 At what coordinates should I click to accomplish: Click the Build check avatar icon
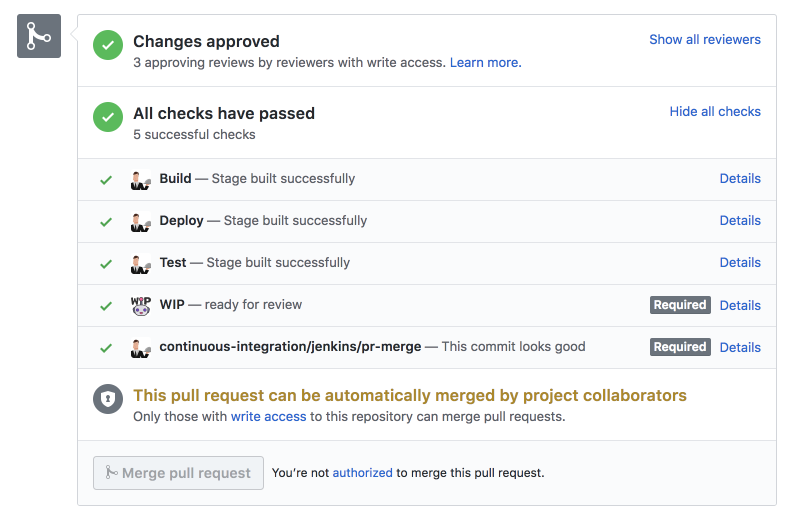pyautogui.click(x=140, y=179)
